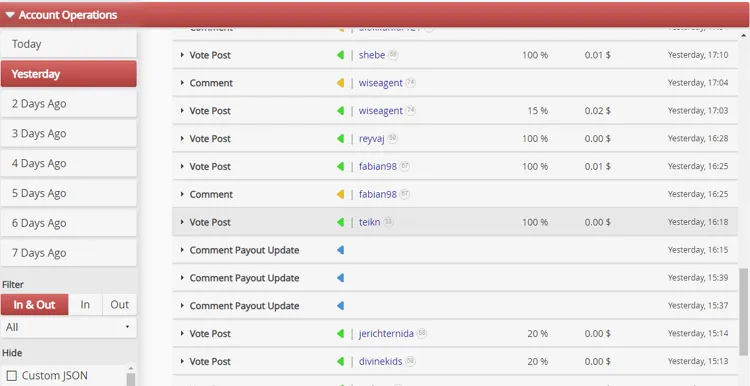Click yellow arrow icon in fabian98 Comment row
The image size is (750, 386).
point(341,194)
